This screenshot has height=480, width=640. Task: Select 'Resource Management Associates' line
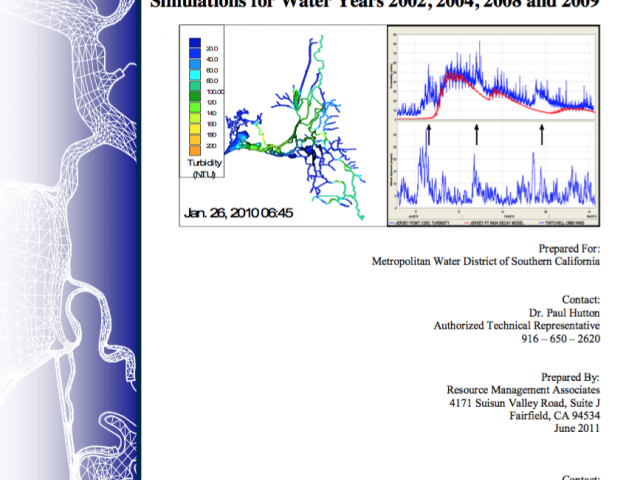[523, 390]
